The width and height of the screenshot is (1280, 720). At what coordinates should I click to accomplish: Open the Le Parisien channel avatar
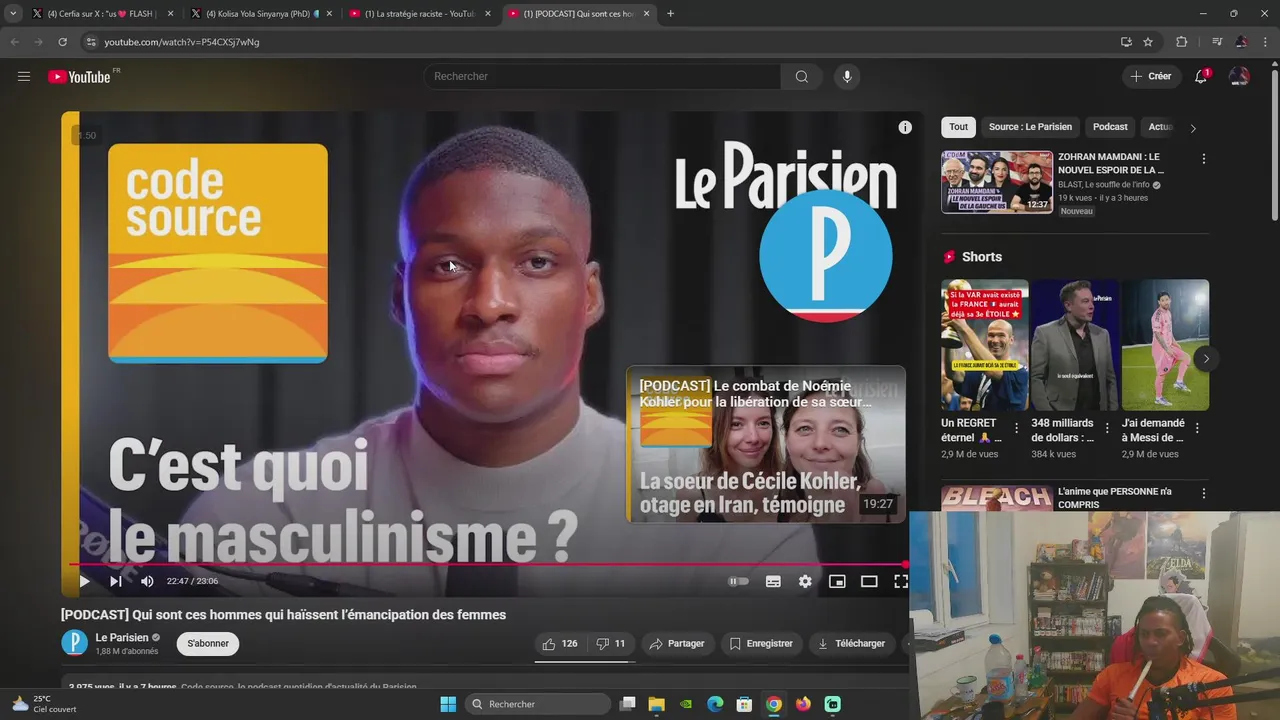[75, 643]
